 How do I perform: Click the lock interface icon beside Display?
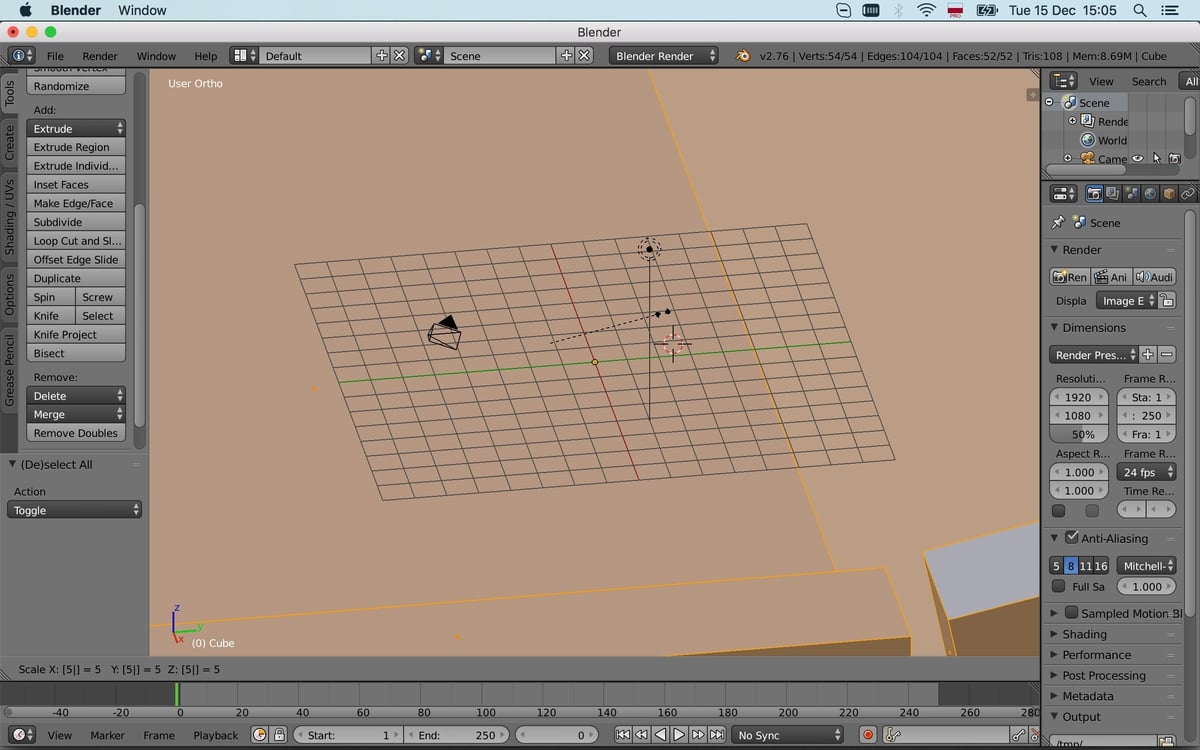pos(1167,301)
